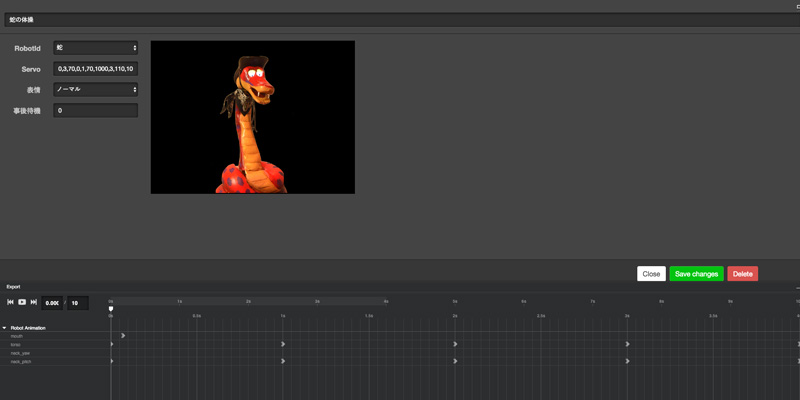Image resolution: width=800 pixels, height=400 pixels.
Task: Click the 事後待機 input field
Action: pyautogui.click(x=95, y=110)
